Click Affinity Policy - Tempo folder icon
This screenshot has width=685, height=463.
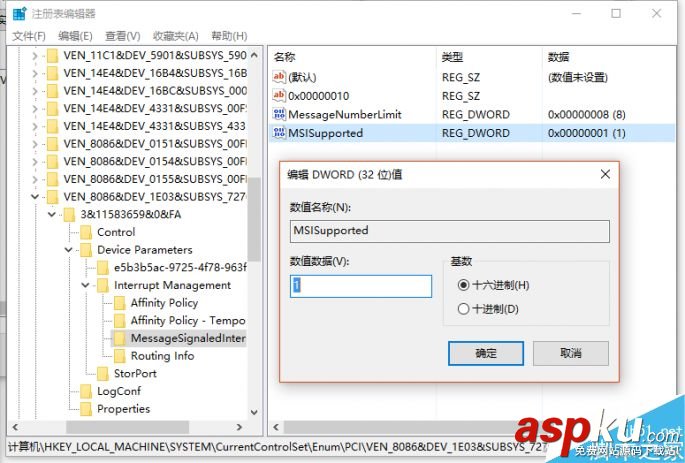tap(120, 321)
